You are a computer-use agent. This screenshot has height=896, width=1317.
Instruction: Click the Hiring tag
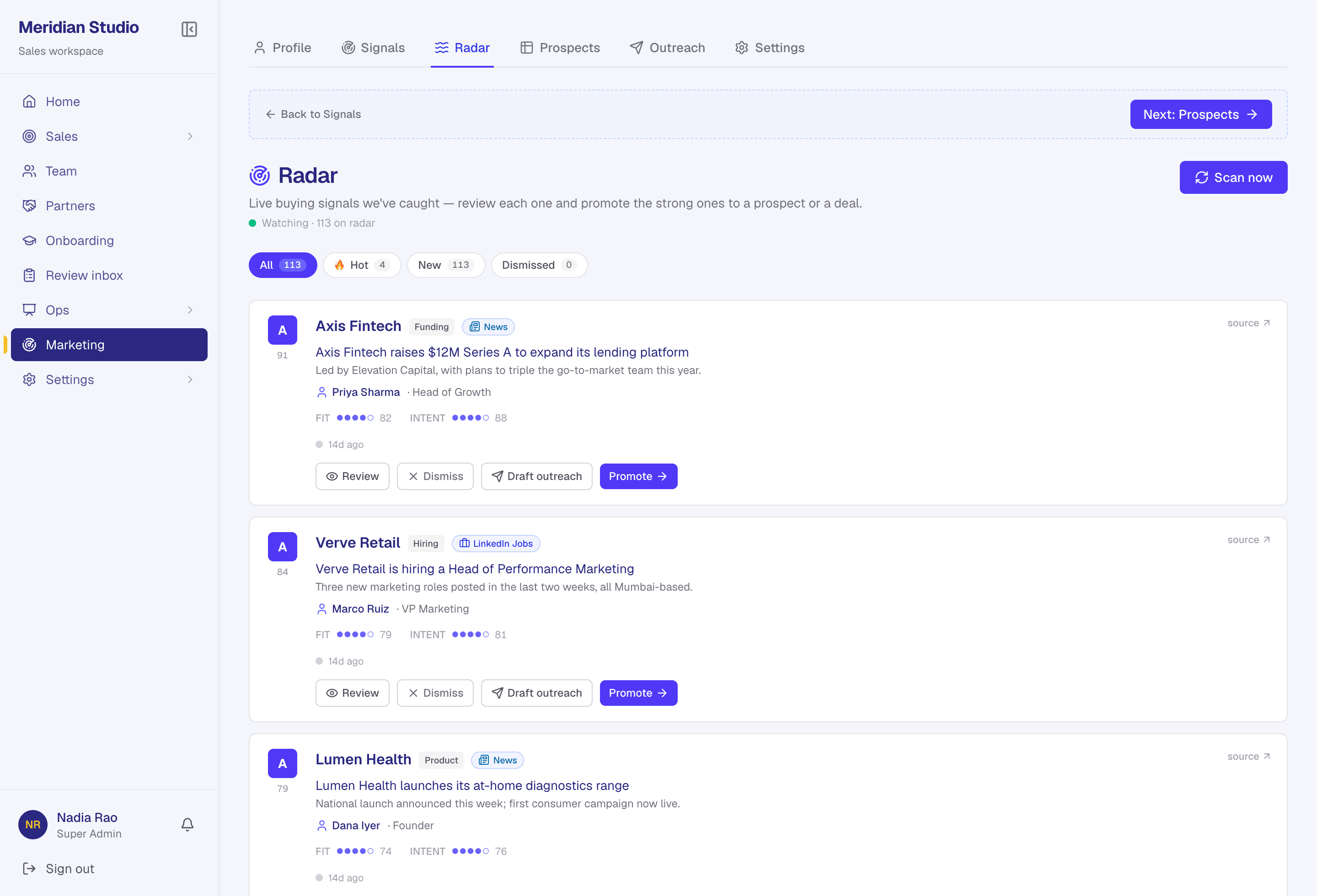pyautogui.click(x=426, y=543)
